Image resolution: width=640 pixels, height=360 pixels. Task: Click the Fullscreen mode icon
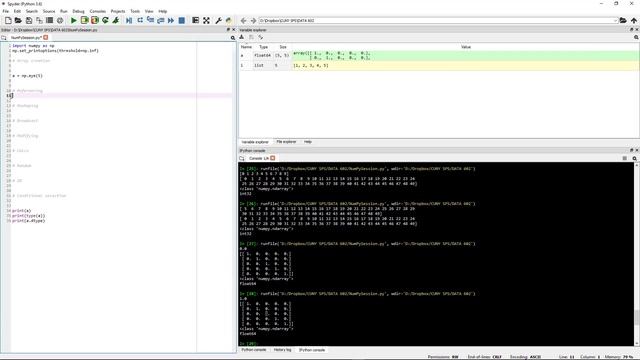click(x=206, y=20)
